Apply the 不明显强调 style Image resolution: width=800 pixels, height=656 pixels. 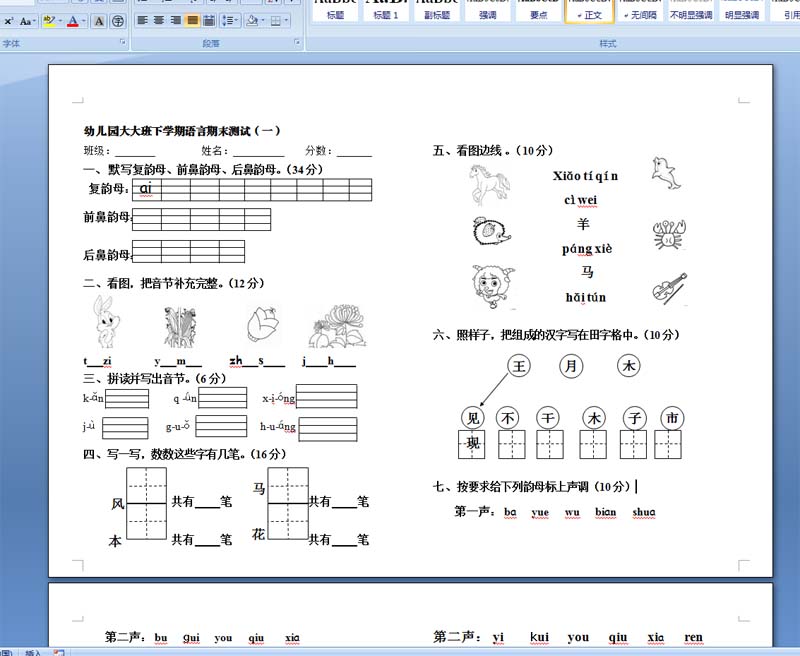tap(691, 11)
